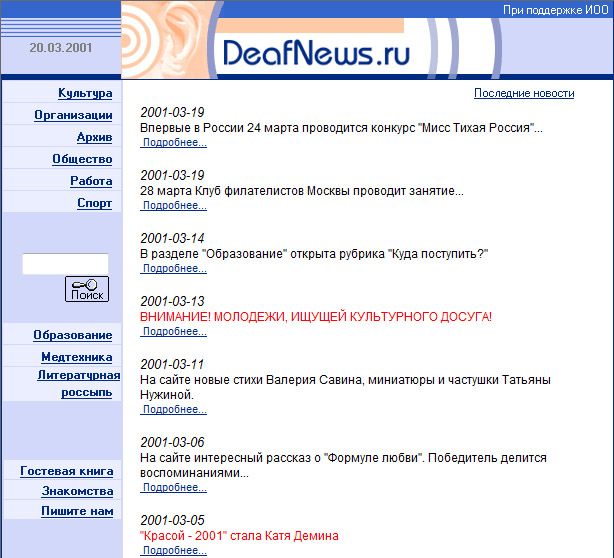This screenshot has height=558, width=614.
Task: Navigate to the Работа section
Action: pos(91,181)
